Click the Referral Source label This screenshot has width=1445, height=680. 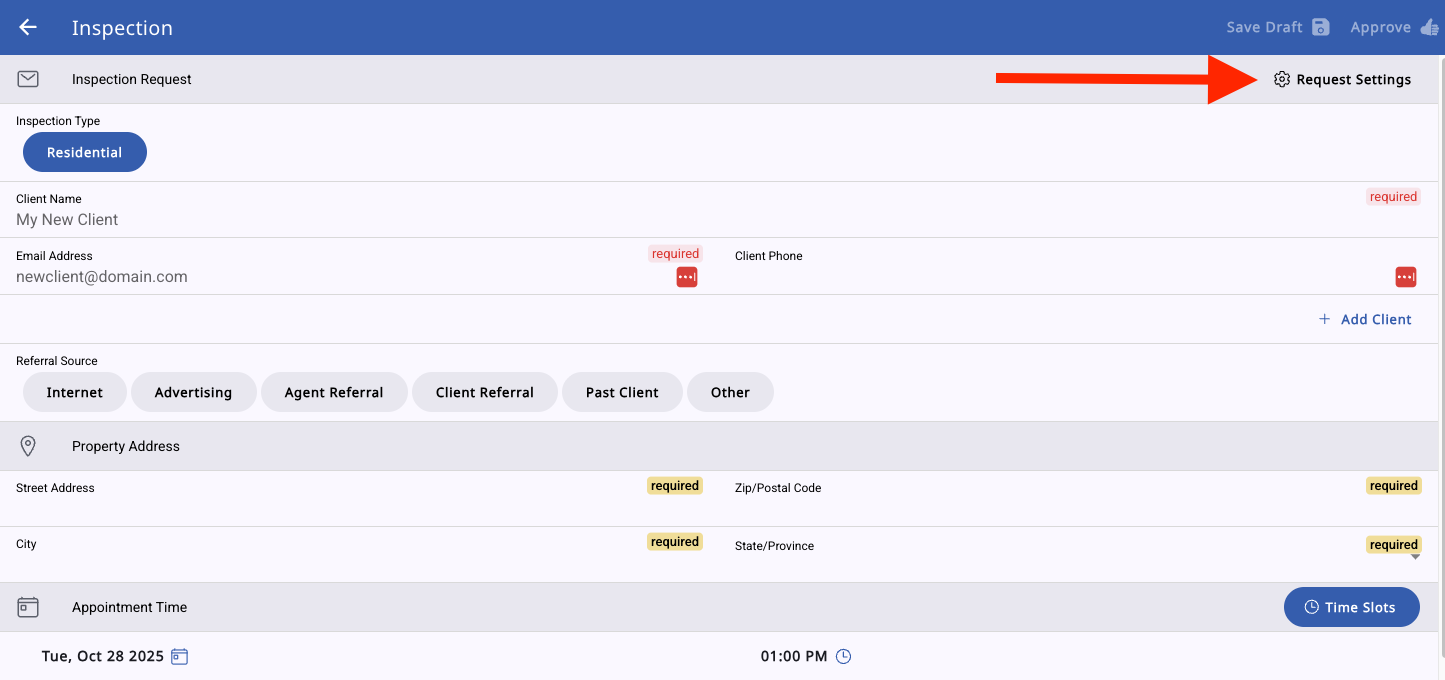[57, 361]
